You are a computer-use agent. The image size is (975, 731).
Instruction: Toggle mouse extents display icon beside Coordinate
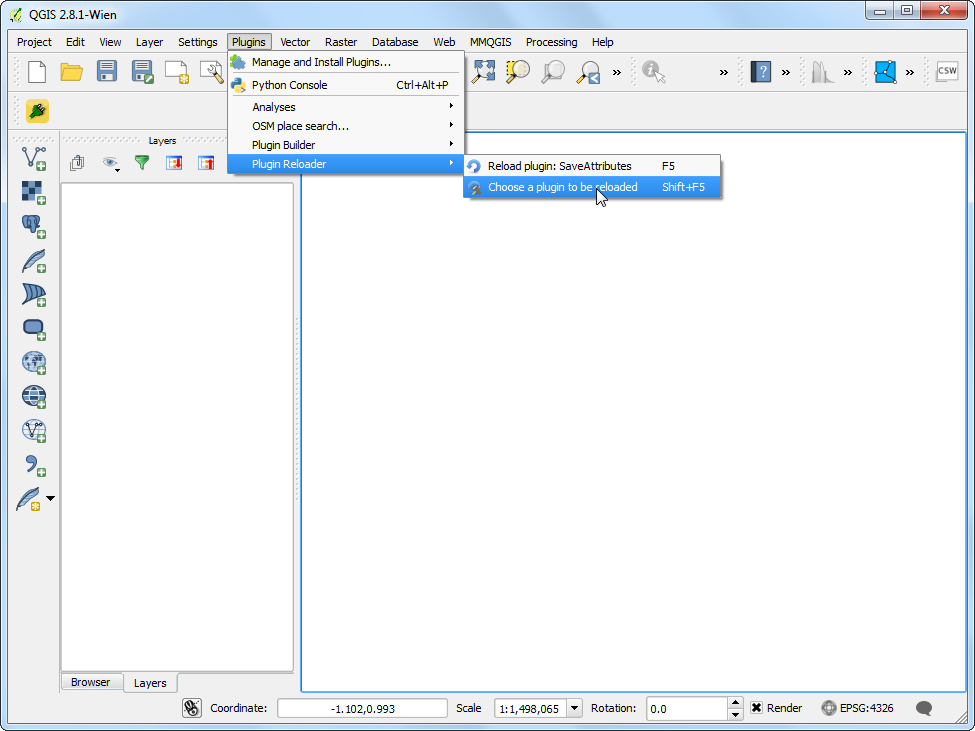[x=192, y=708]
